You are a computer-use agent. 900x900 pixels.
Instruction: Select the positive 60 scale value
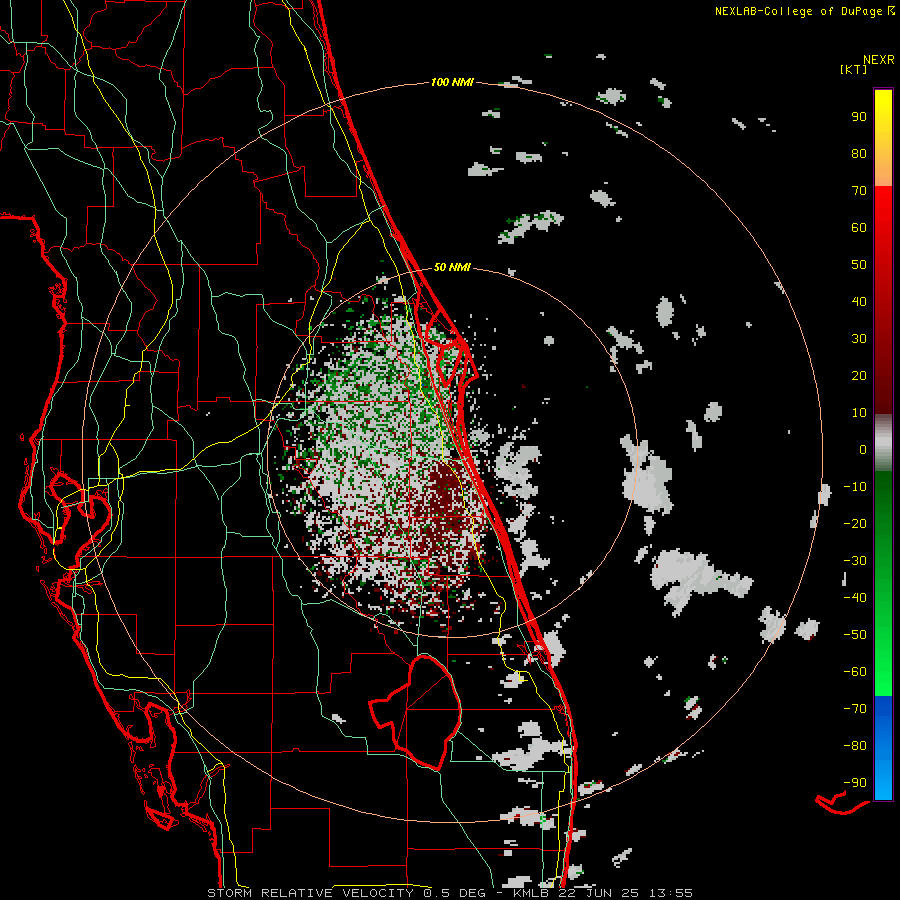[859, 228]
